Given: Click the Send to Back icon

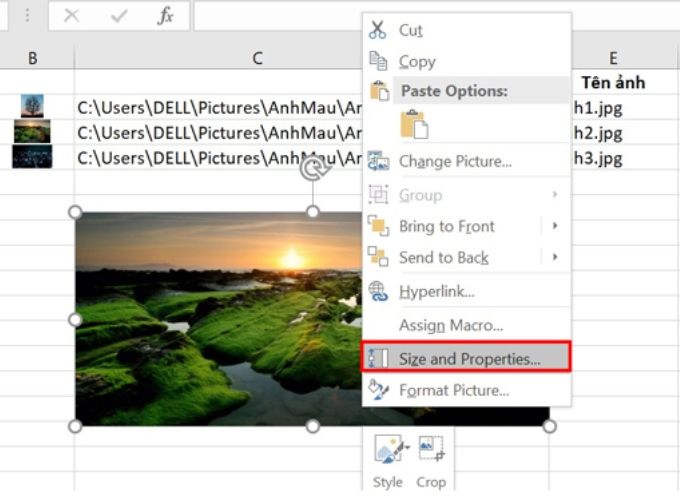Looking at the screenshot, I should (378, 257).
